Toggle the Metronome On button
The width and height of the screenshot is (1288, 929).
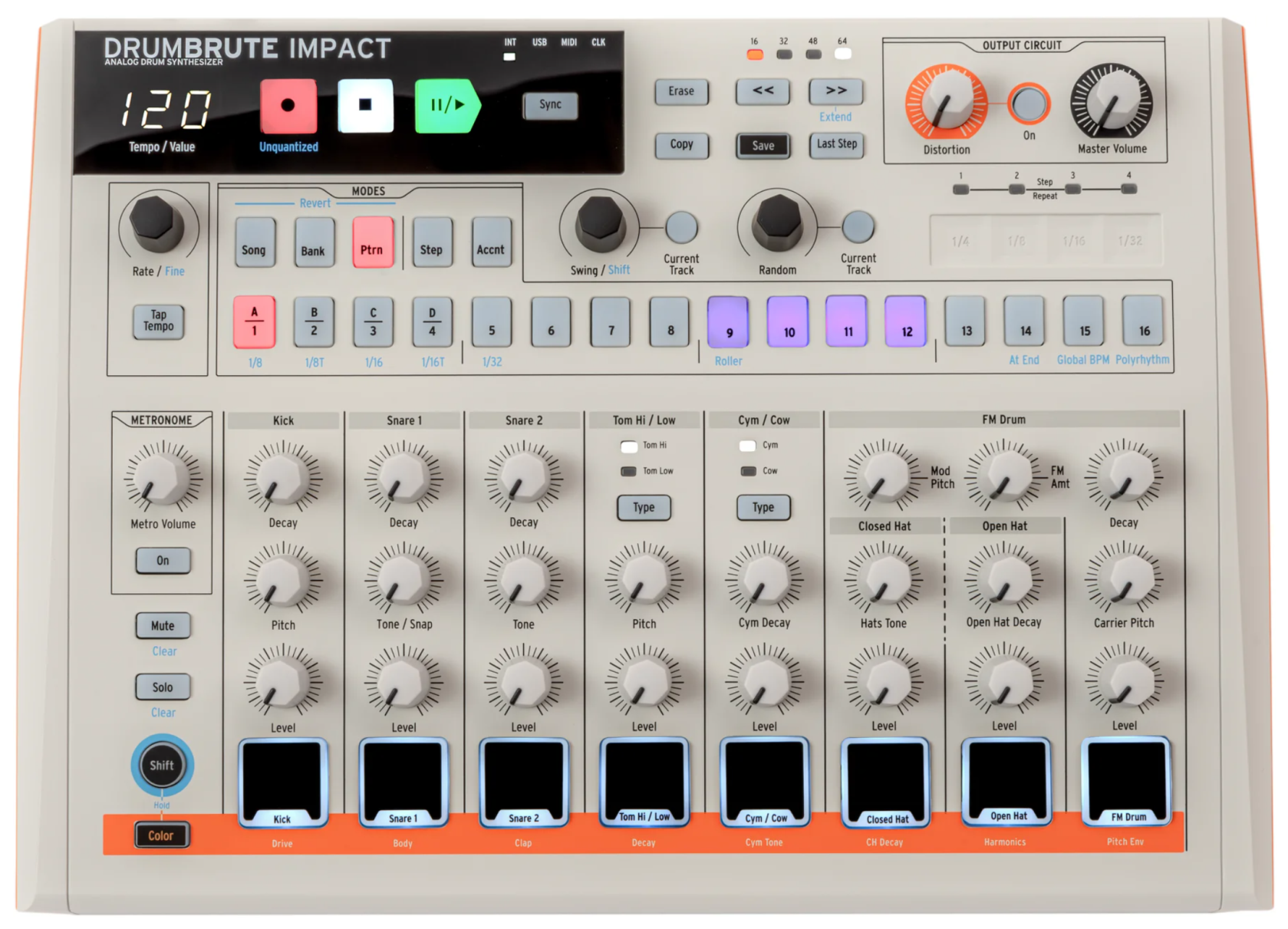[x=163, y=561]
